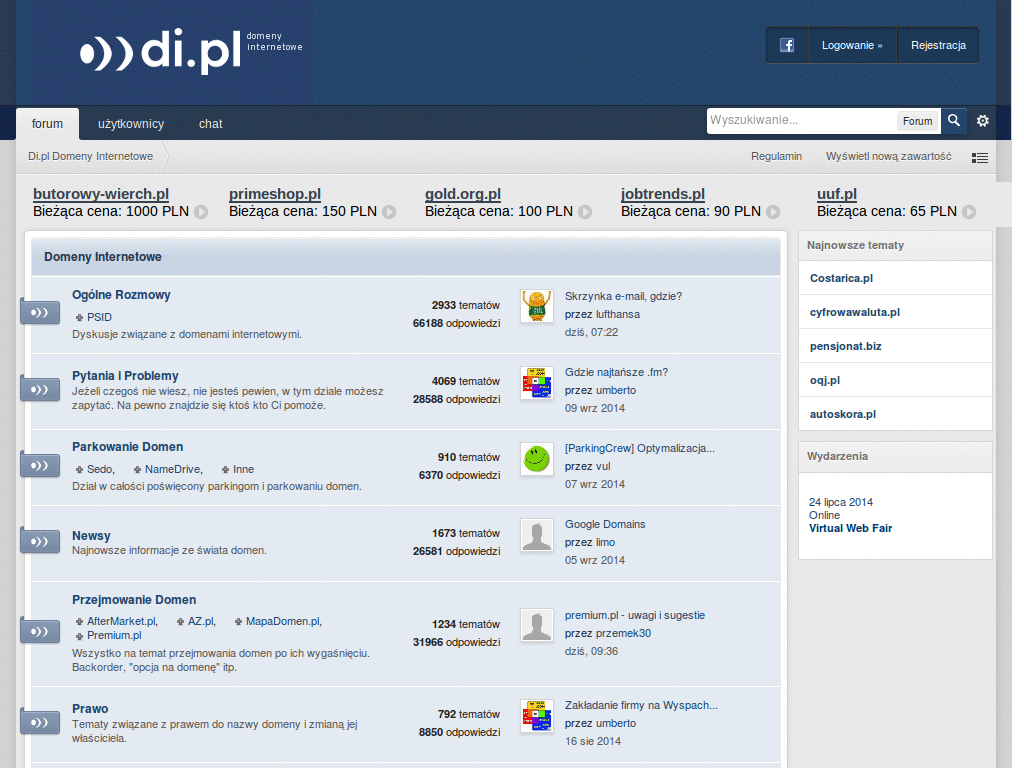Switch to the użytkownicy tab

131,123
